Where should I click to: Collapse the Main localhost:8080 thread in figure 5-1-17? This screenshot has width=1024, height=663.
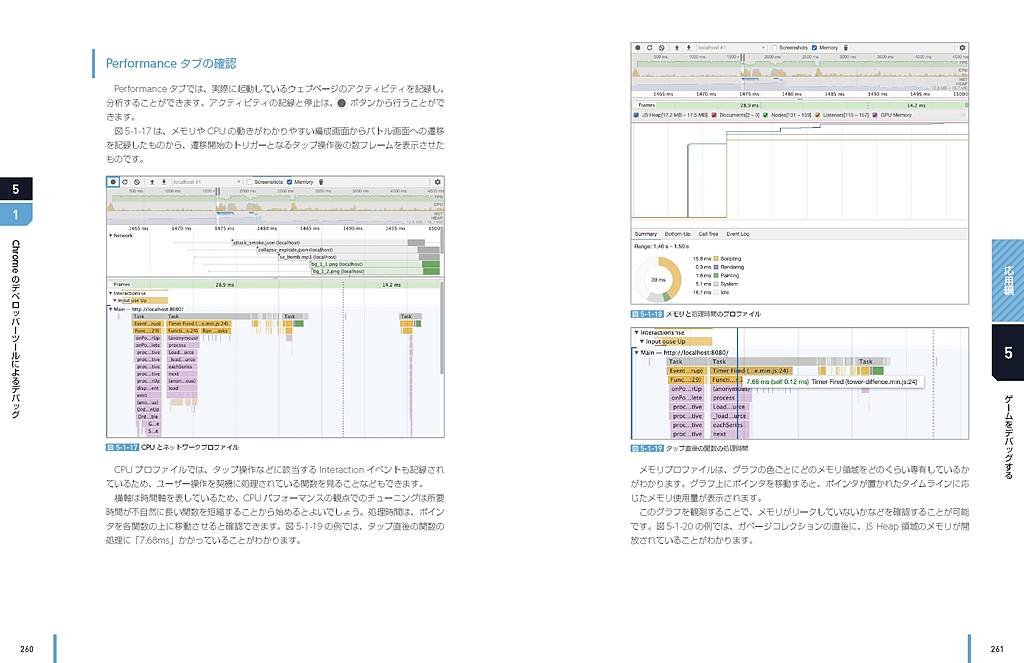110,309
